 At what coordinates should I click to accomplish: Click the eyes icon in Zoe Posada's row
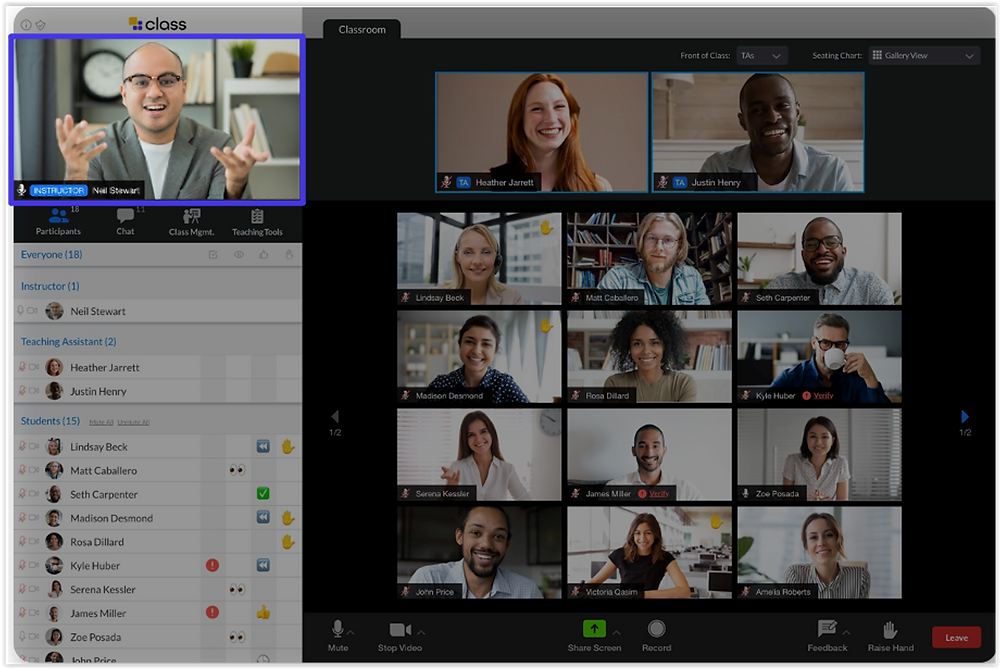tap(237, 636)
